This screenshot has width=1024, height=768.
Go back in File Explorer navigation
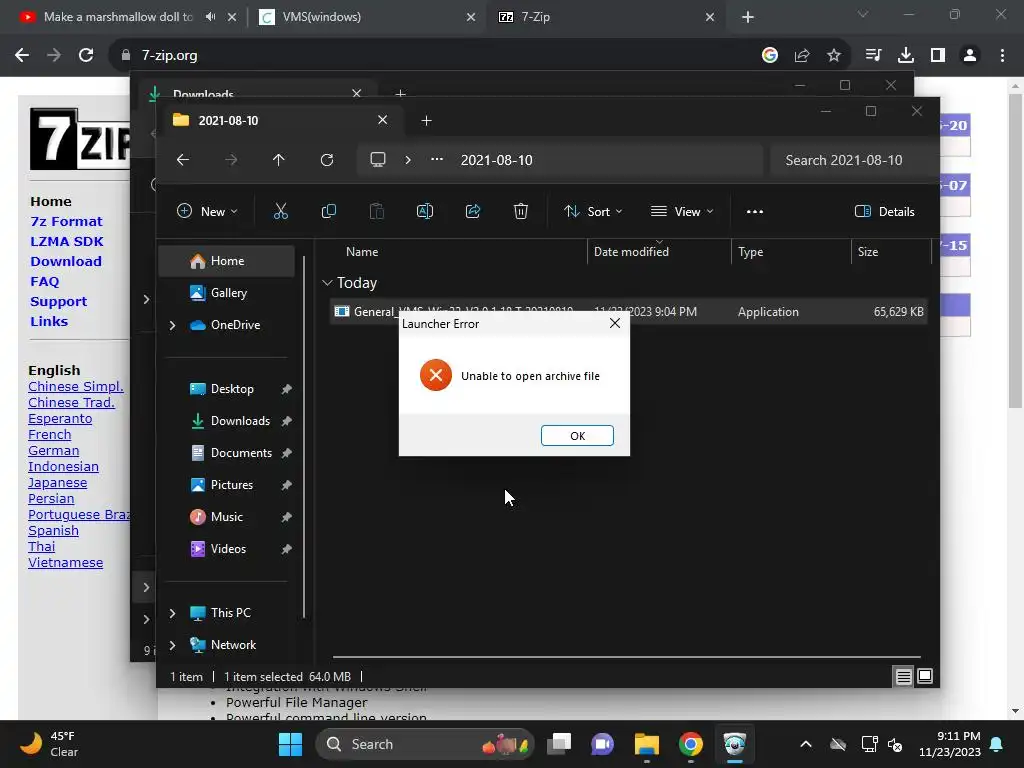[183, 159]
